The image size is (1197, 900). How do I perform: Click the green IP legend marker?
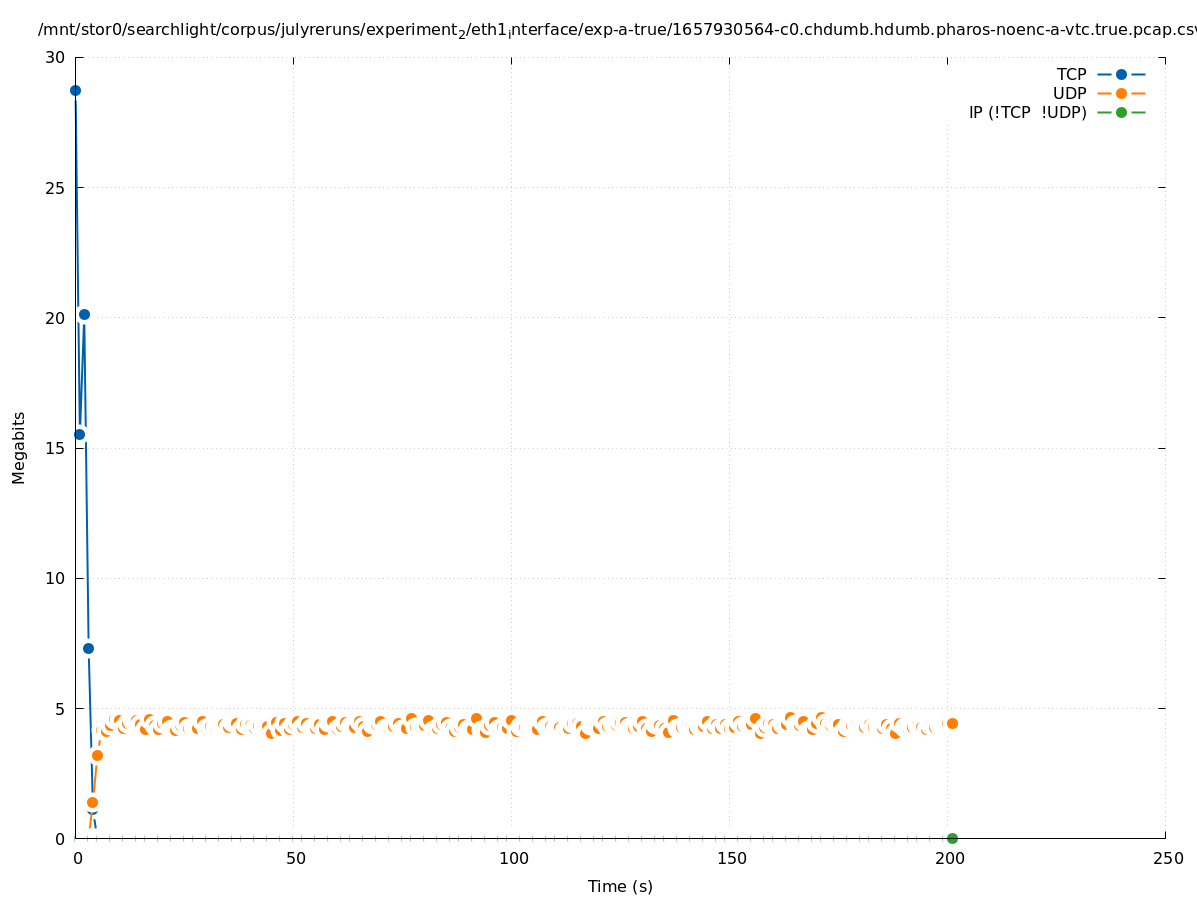1121,112
